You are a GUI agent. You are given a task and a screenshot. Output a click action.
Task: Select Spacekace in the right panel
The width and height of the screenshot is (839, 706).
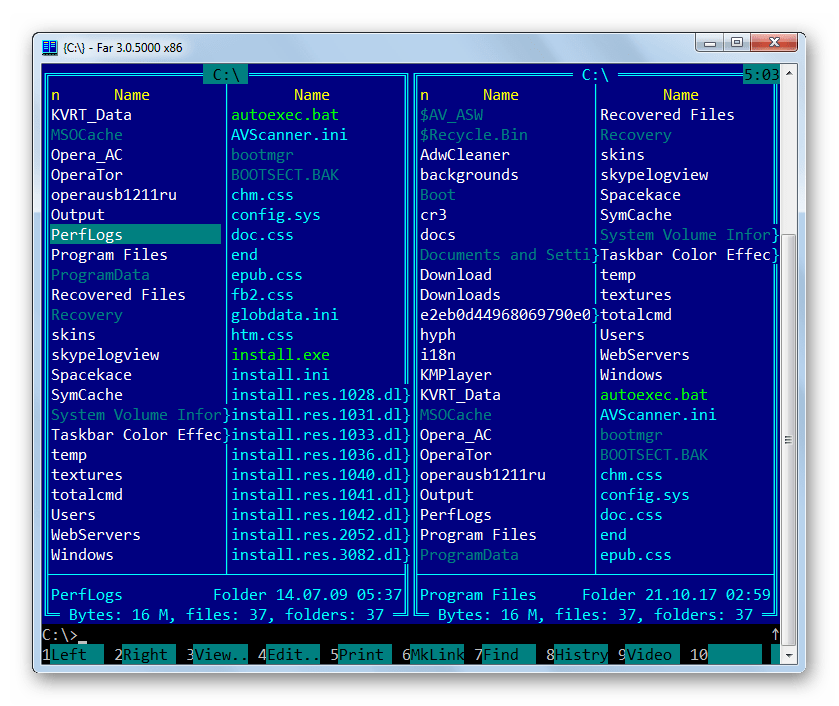click(x=640, y=195)
